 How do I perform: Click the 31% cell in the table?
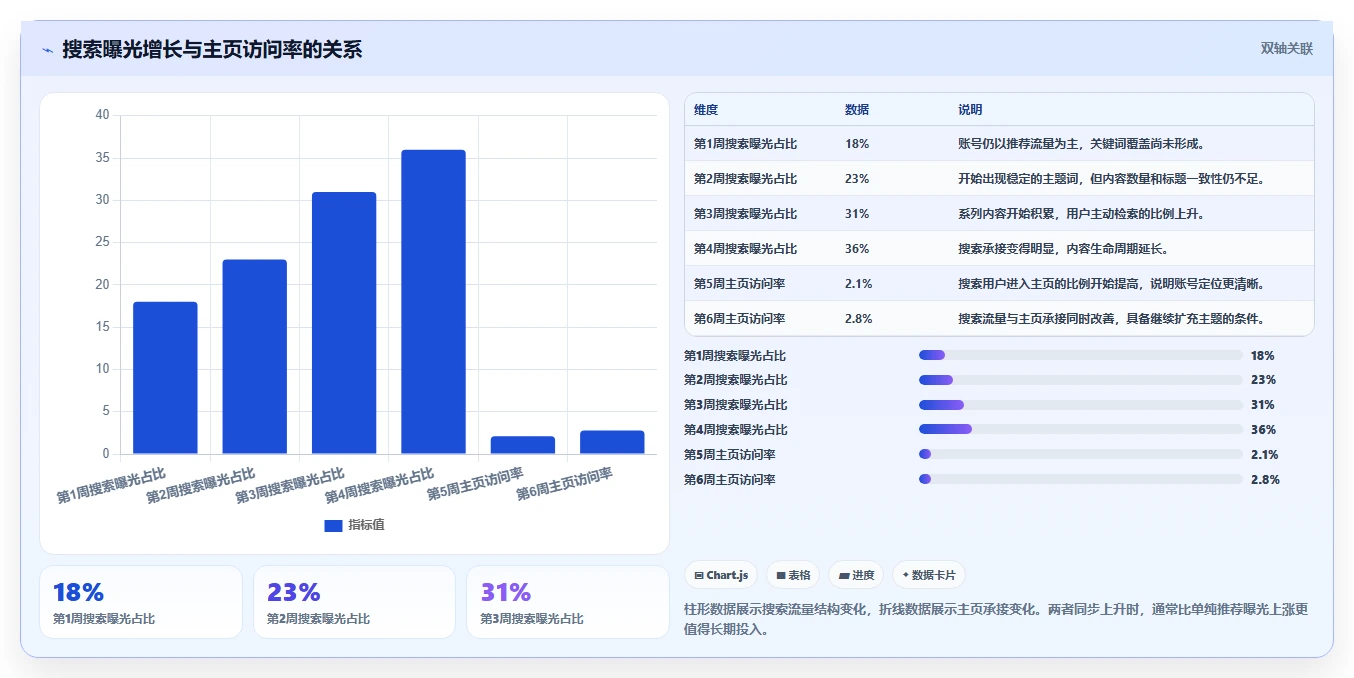click(x=857, y=214)
